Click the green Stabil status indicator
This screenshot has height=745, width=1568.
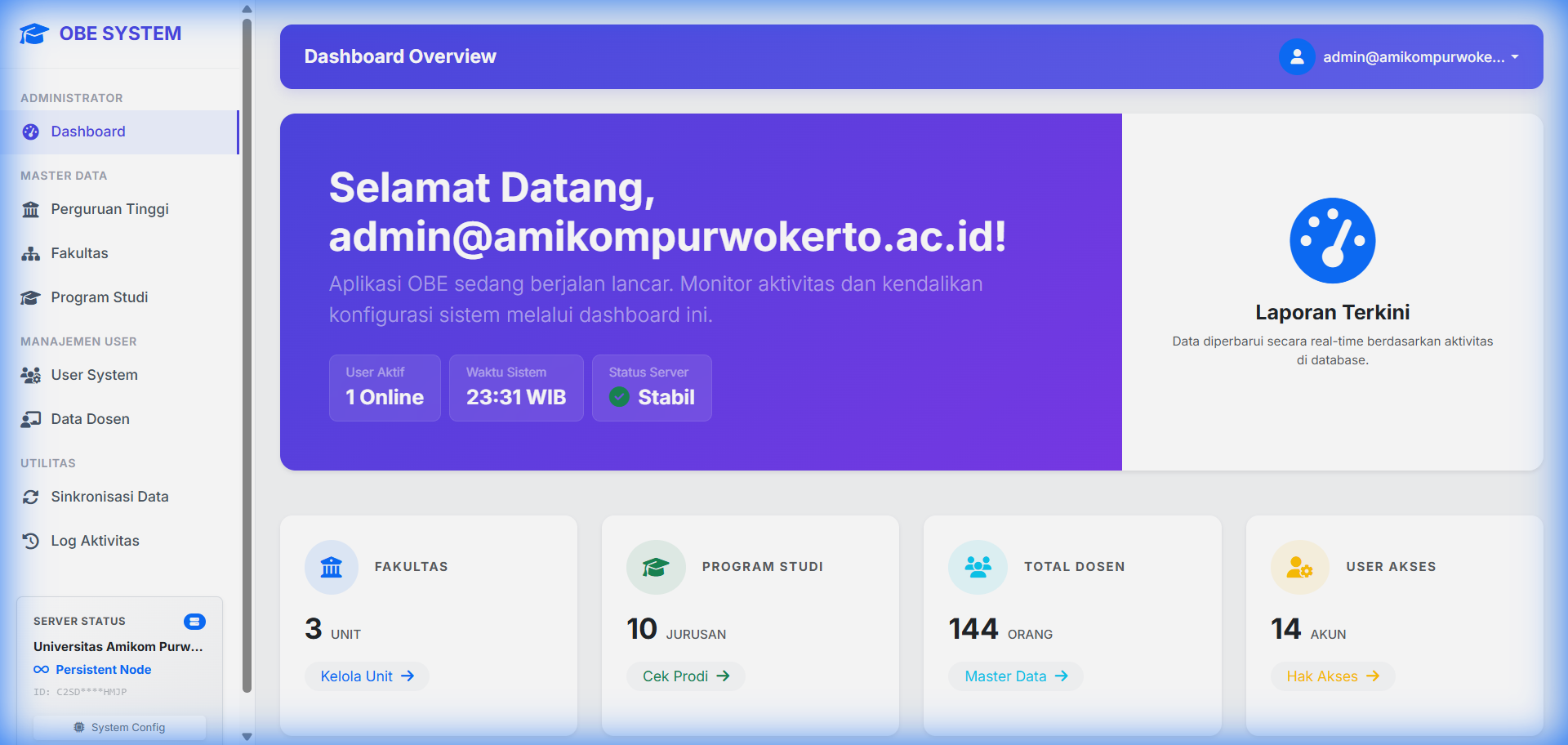pyautogui.click(x=618, y=398)
